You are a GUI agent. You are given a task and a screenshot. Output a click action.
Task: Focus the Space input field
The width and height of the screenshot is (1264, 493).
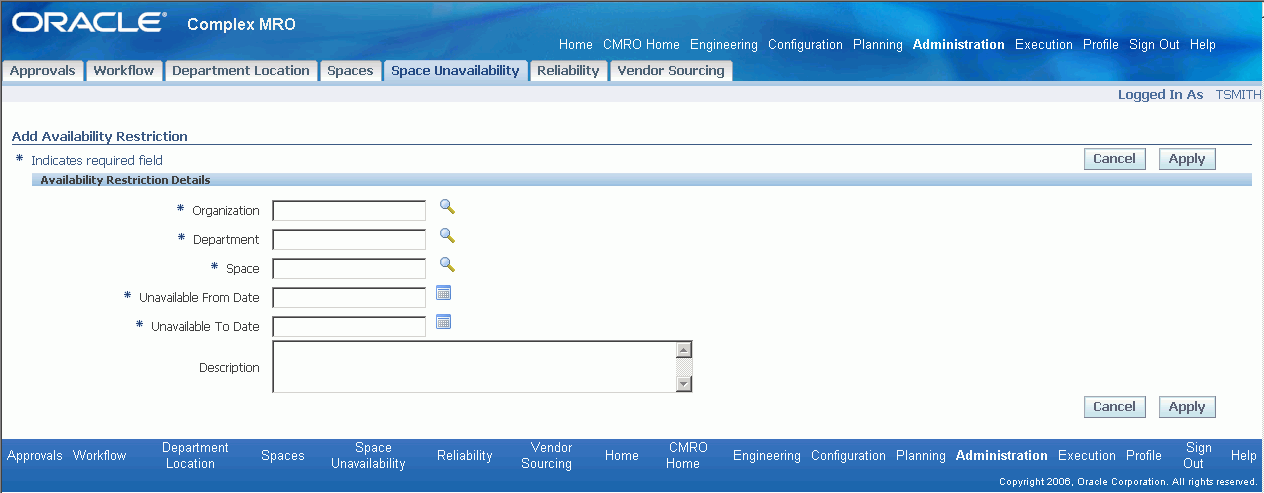tap(349, 269)
